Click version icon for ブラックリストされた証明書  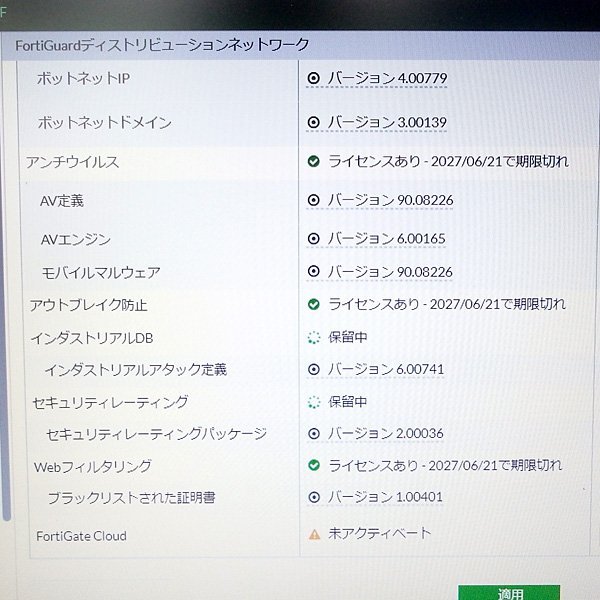point(314,497)
